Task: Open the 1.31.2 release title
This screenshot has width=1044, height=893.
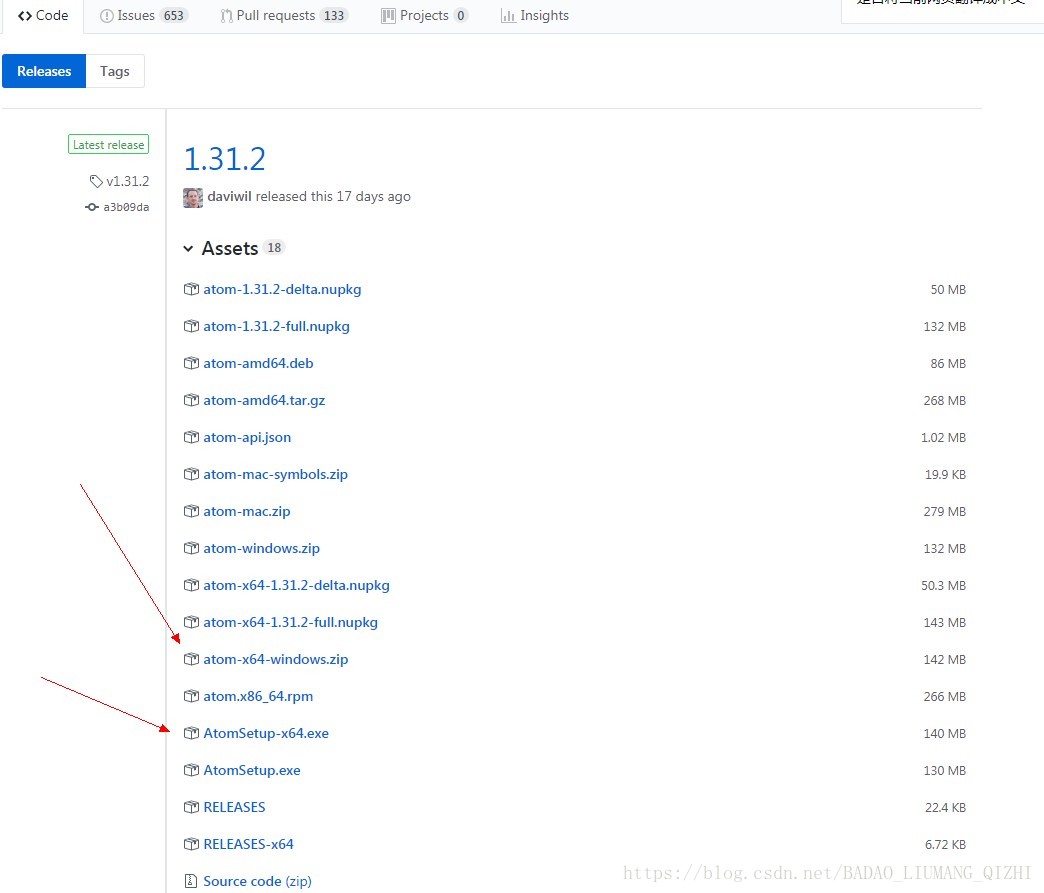Action: click(x=224, y=159)
